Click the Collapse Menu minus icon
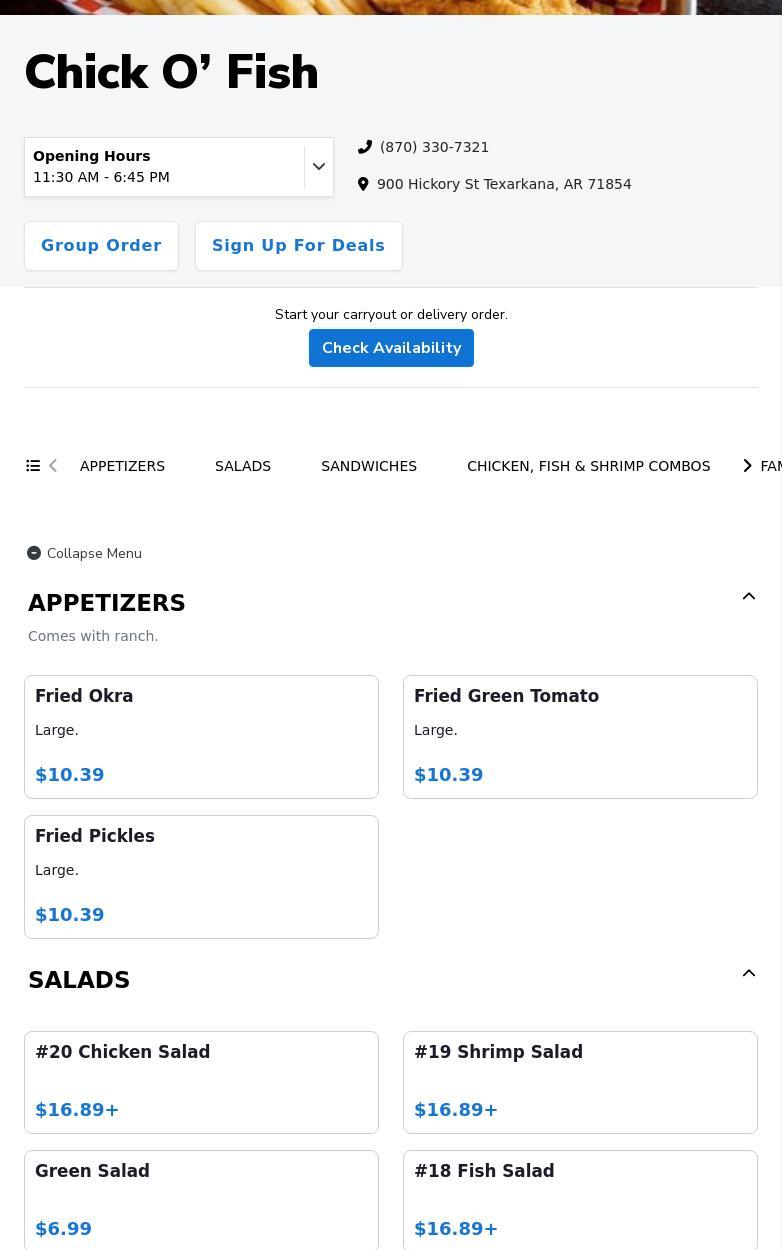Viewport: 782px width, 1250px height. (x=34, y=553)
